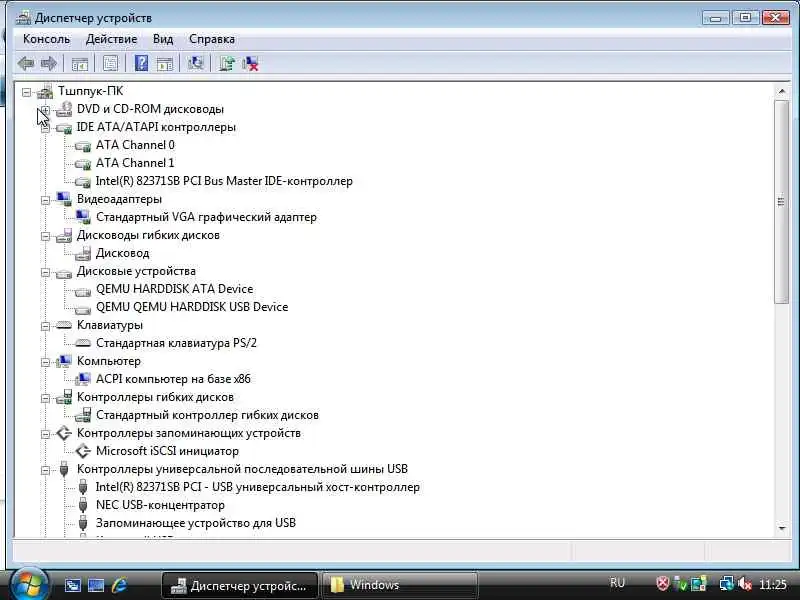
Task: Click the ATA Channel 1 device icon
Action: [x=83, y=164]
